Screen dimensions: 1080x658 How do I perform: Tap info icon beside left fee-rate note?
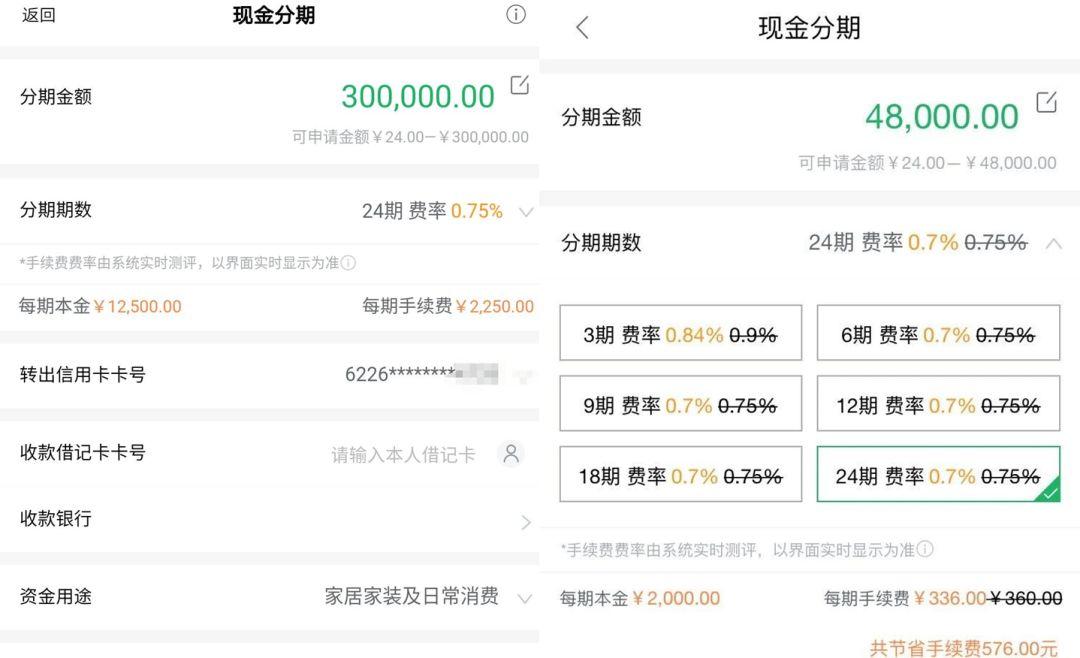coord(348,263)
